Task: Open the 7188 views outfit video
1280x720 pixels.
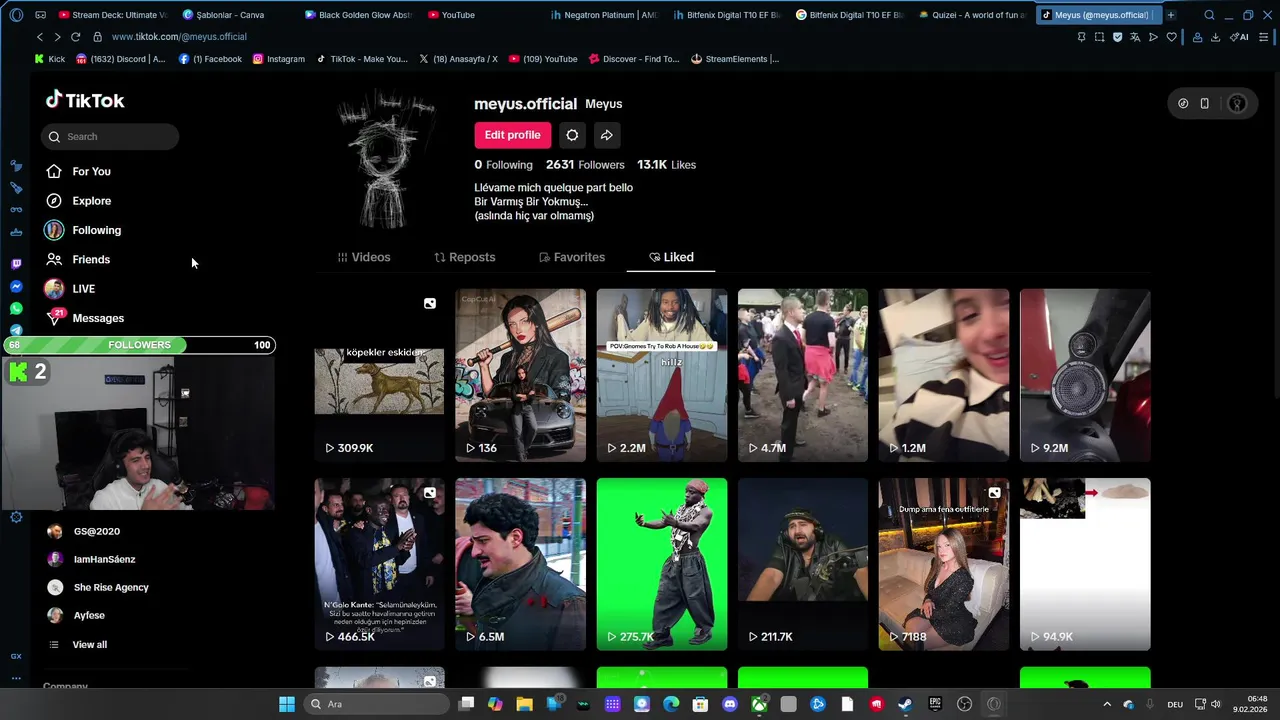Action: (943, 564)
